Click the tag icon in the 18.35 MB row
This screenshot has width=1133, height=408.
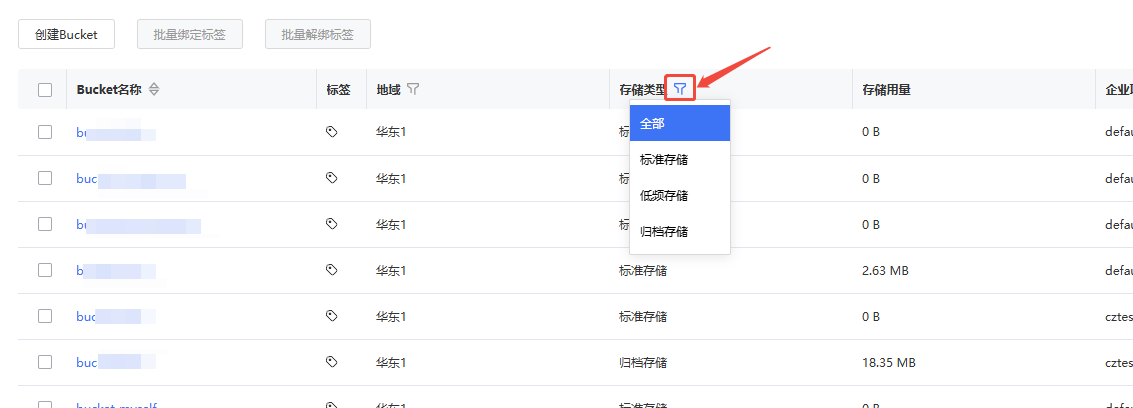[332, 362]
